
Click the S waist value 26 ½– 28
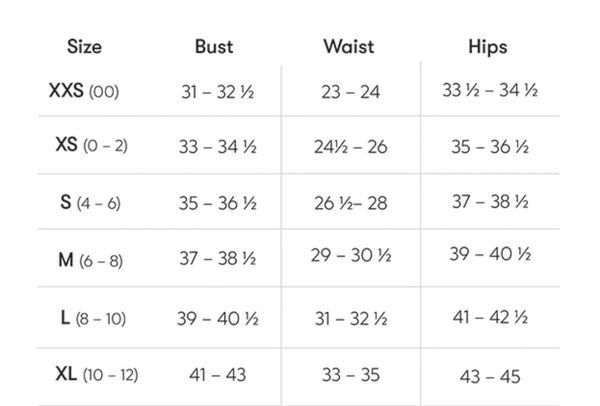click(350, 204)
